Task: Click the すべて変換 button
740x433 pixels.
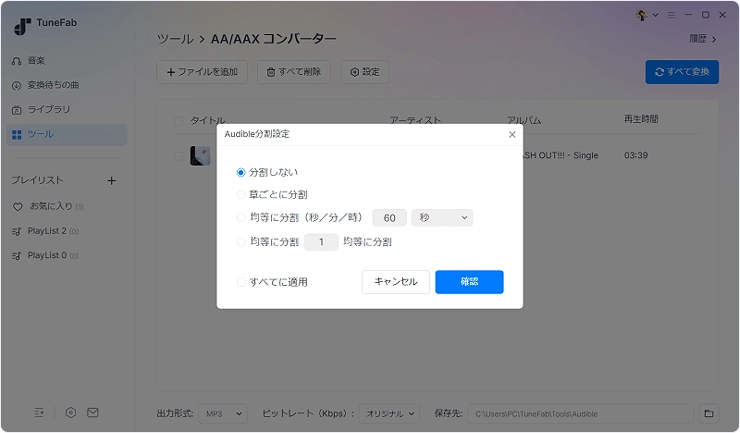Action: pyautogui.click(x=682, y=72)
